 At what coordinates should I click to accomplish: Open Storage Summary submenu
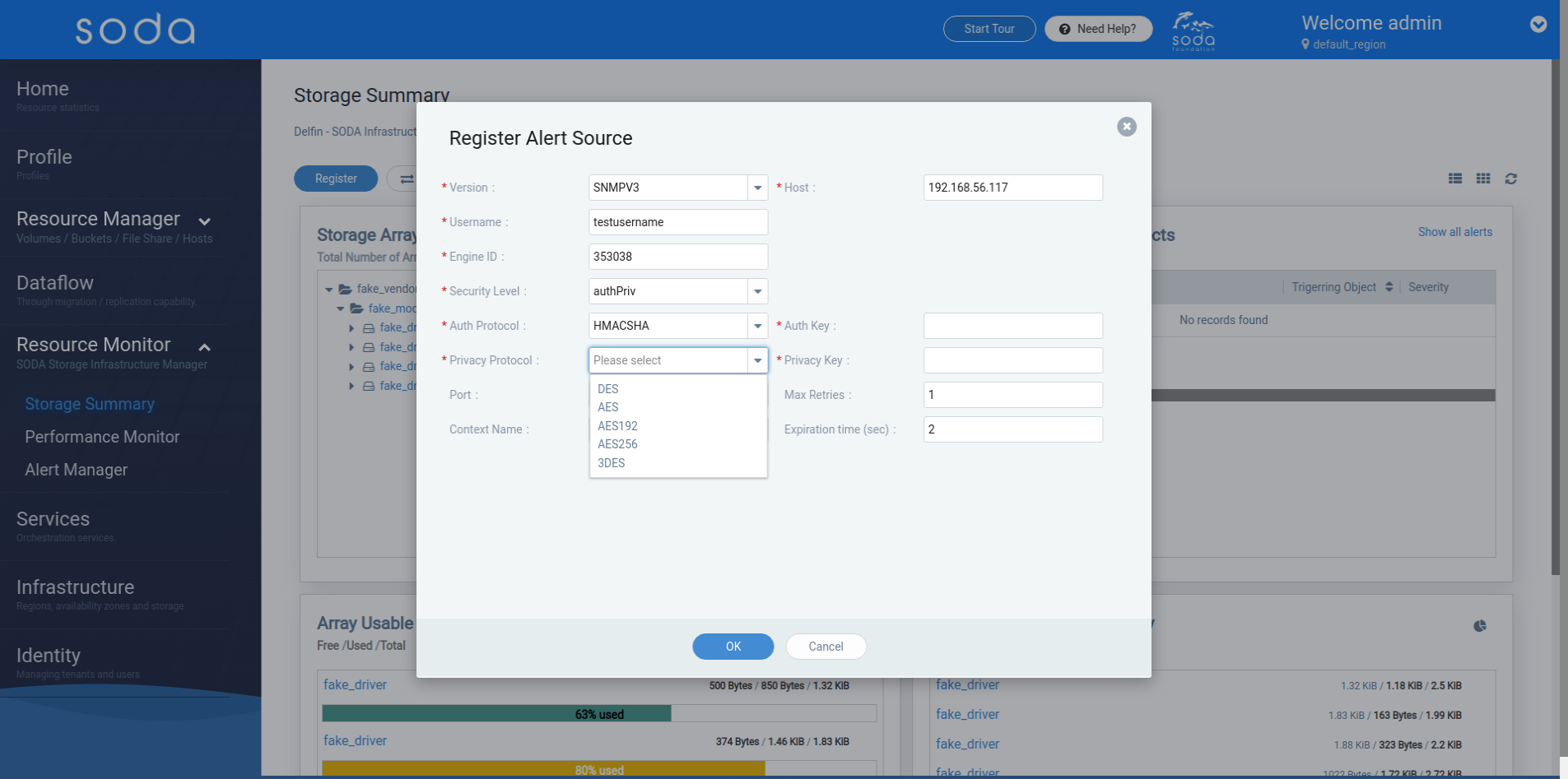[90, 404]
